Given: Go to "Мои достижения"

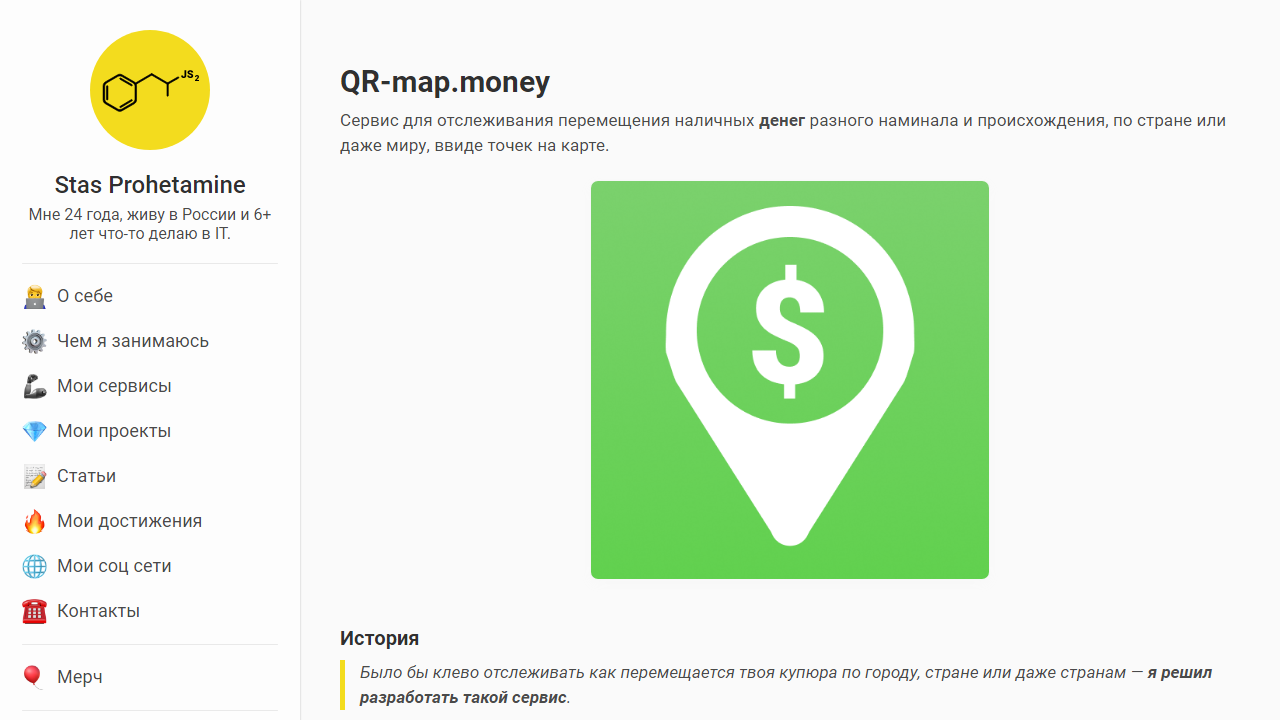Looking at the screenshot, I should (129, 521).
